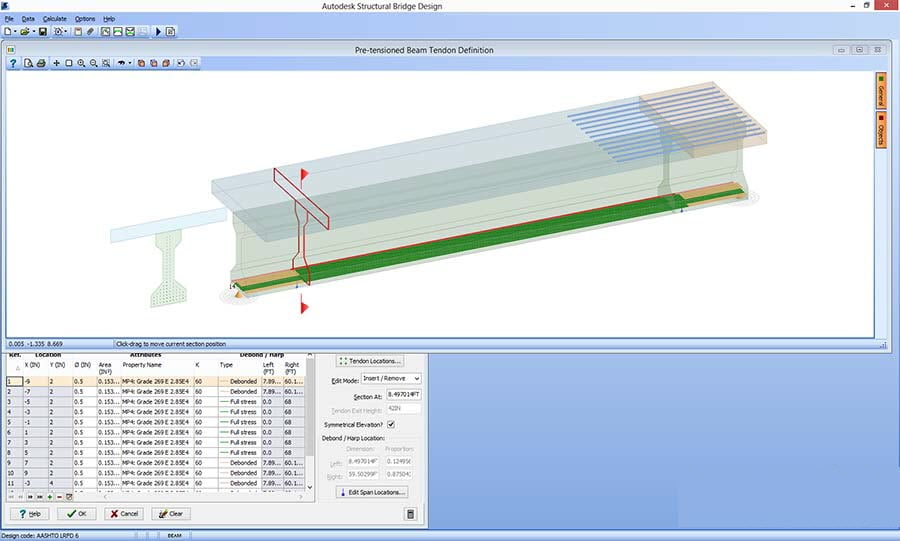900x541 pixels.
Task: Click the eraser-like icon in main toolbar
Action: tap(90, 32)
